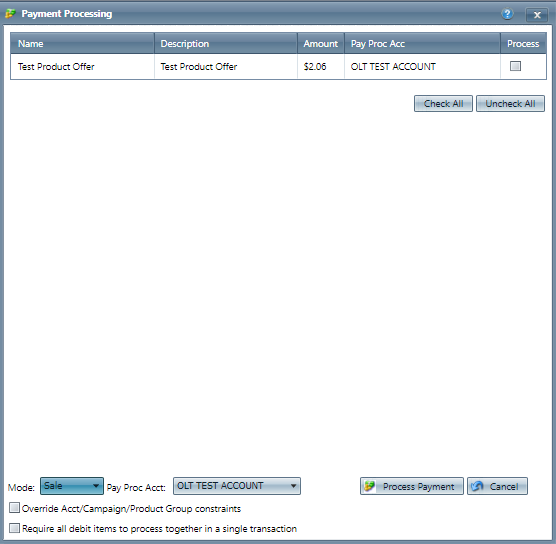Open the Mode dropdown showing Sale

click(x=72, y=486)
